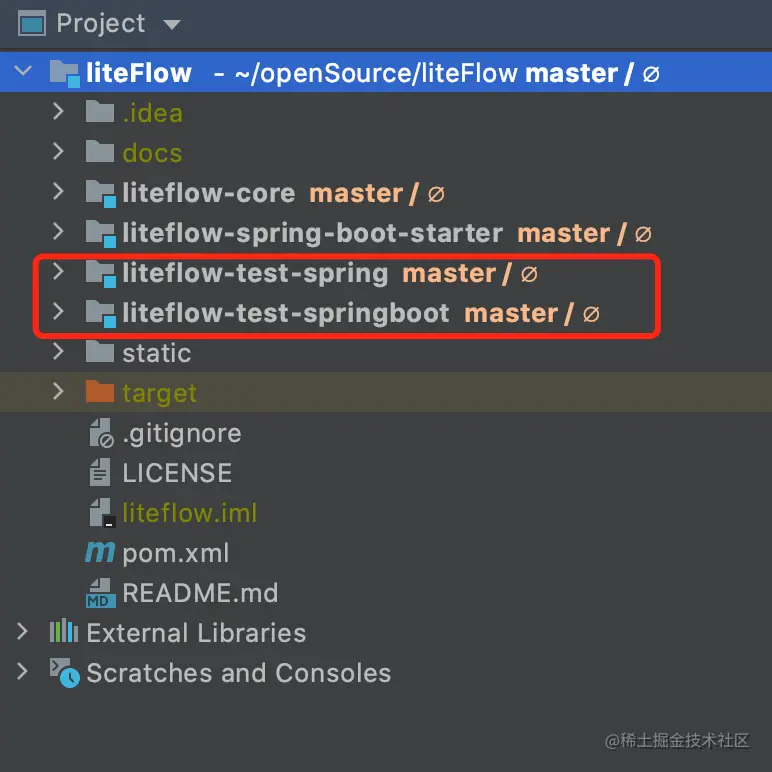Expand the liteflow-core module chevron

58,191
